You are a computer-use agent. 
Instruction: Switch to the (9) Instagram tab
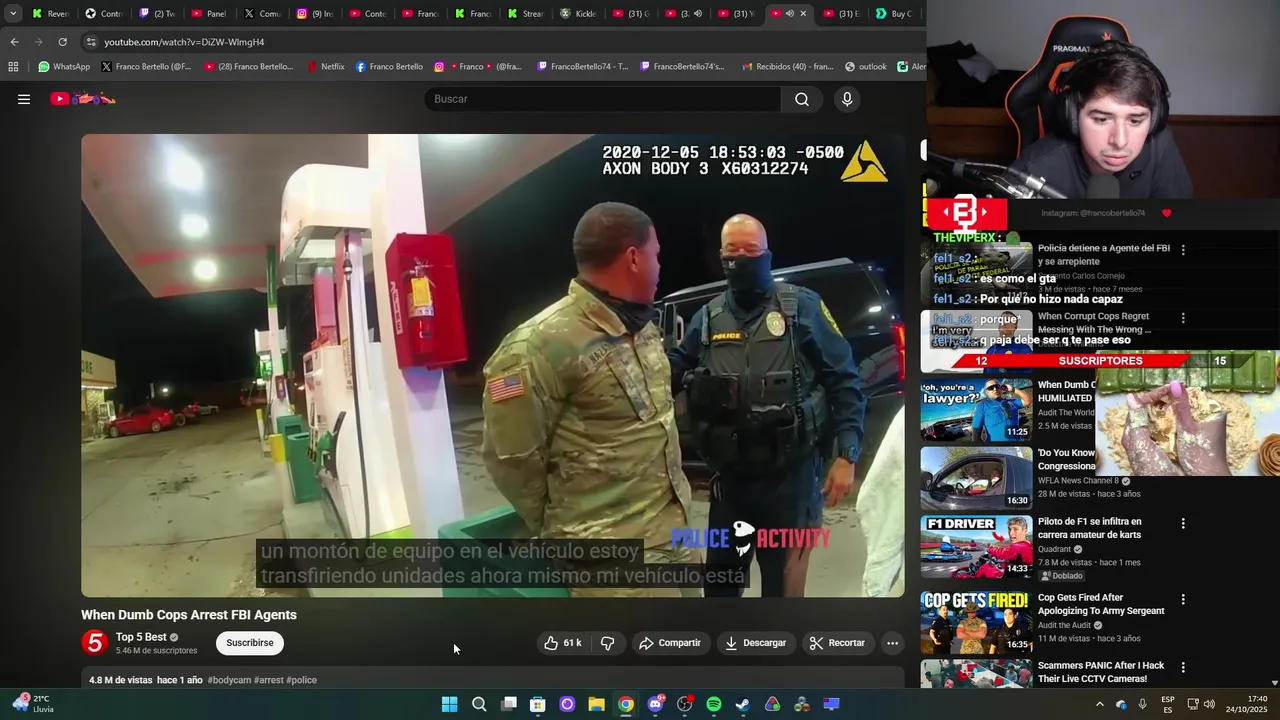315,14
